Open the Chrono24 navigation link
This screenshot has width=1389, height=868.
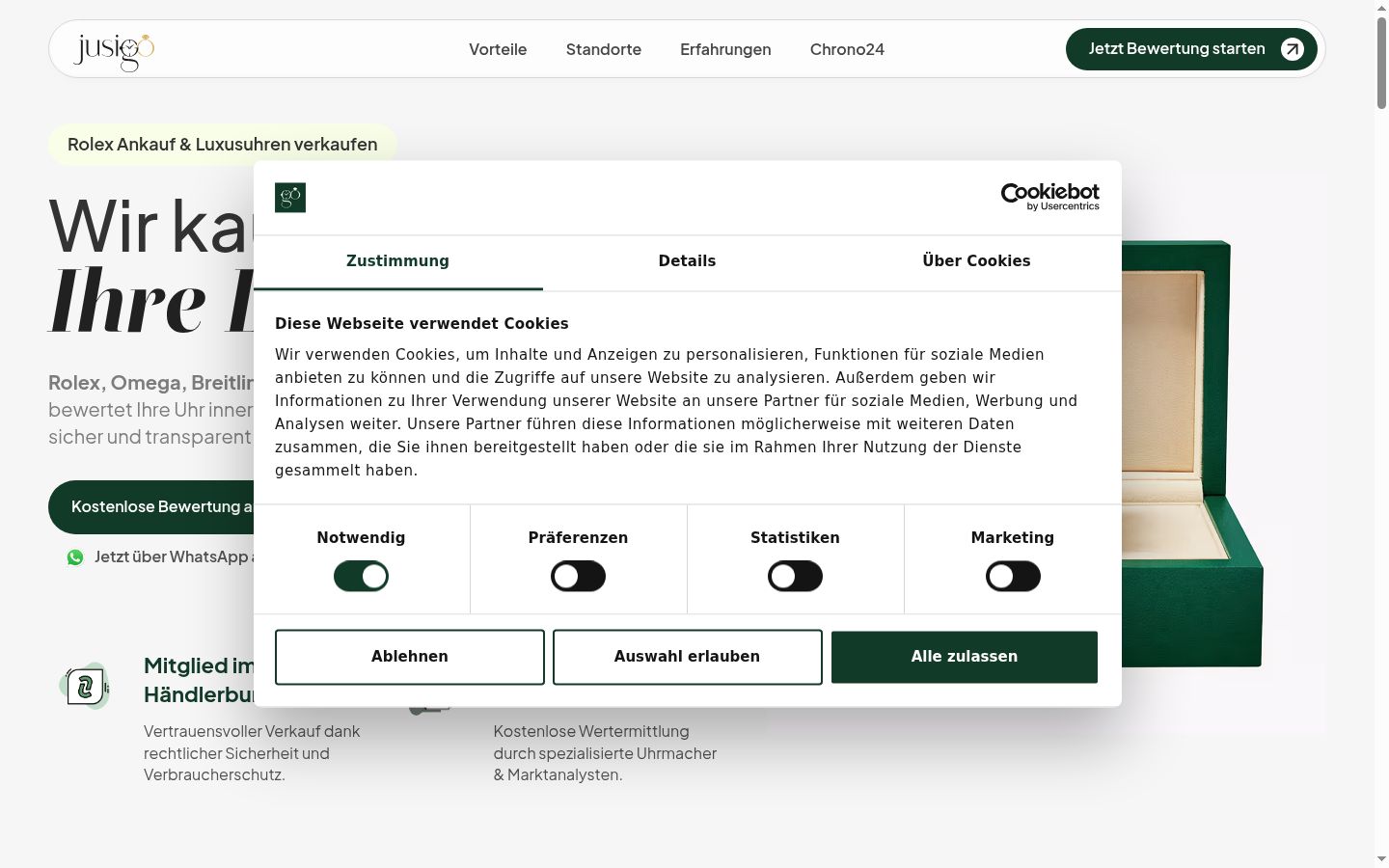point(847,49)
